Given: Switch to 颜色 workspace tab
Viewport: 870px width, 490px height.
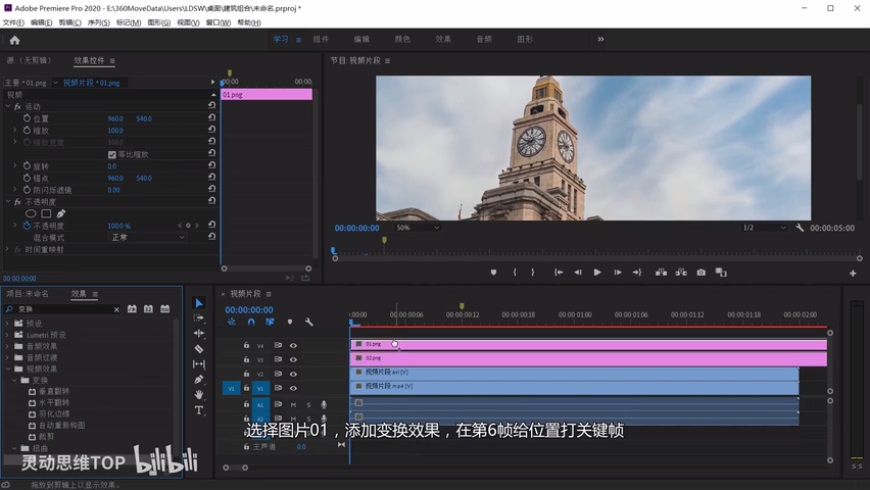Looking at the screenshot, I should click(402, 39).
